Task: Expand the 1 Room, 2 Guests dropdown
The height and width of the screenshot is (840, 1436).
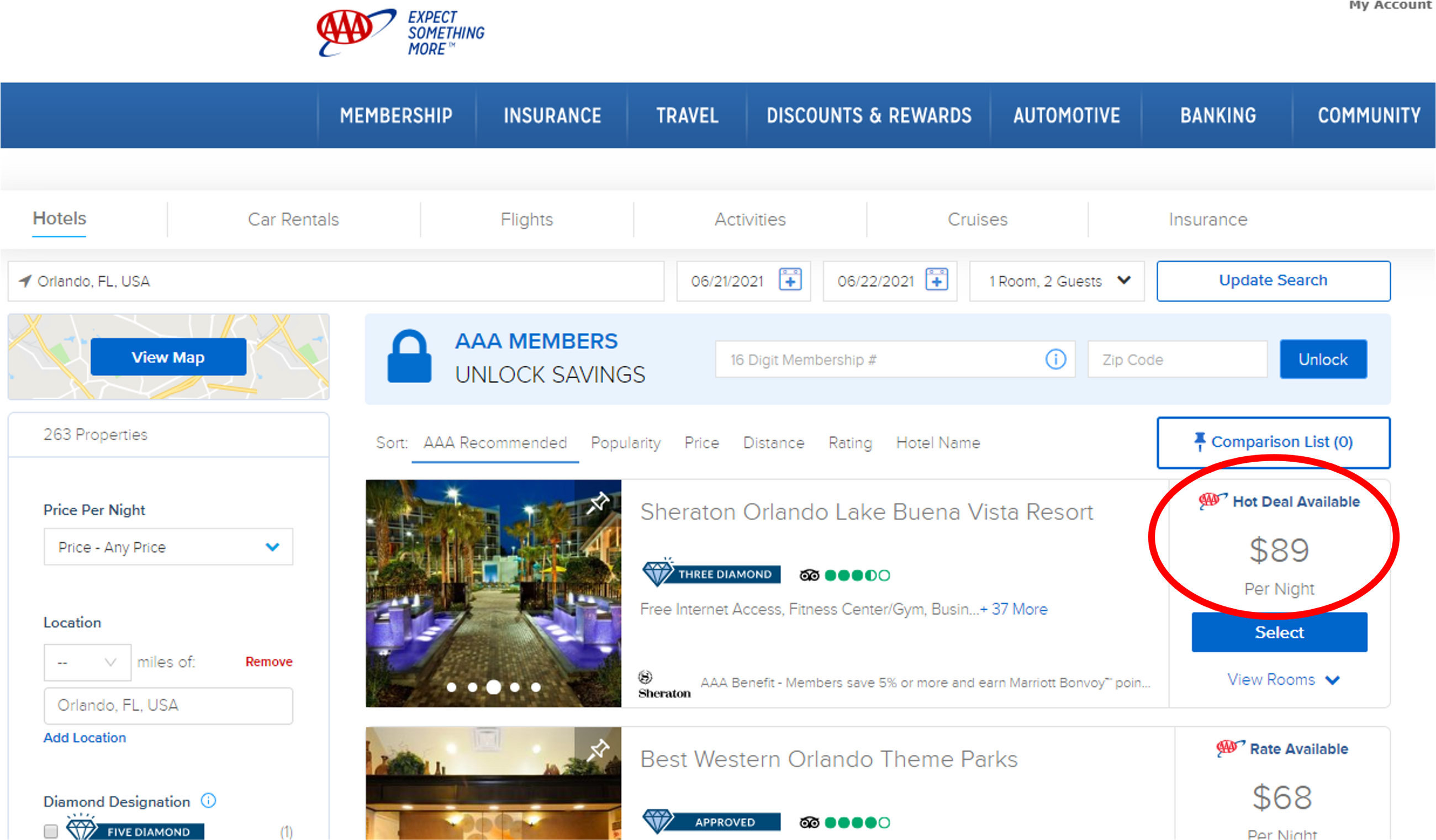Action: coord(1057,281)
